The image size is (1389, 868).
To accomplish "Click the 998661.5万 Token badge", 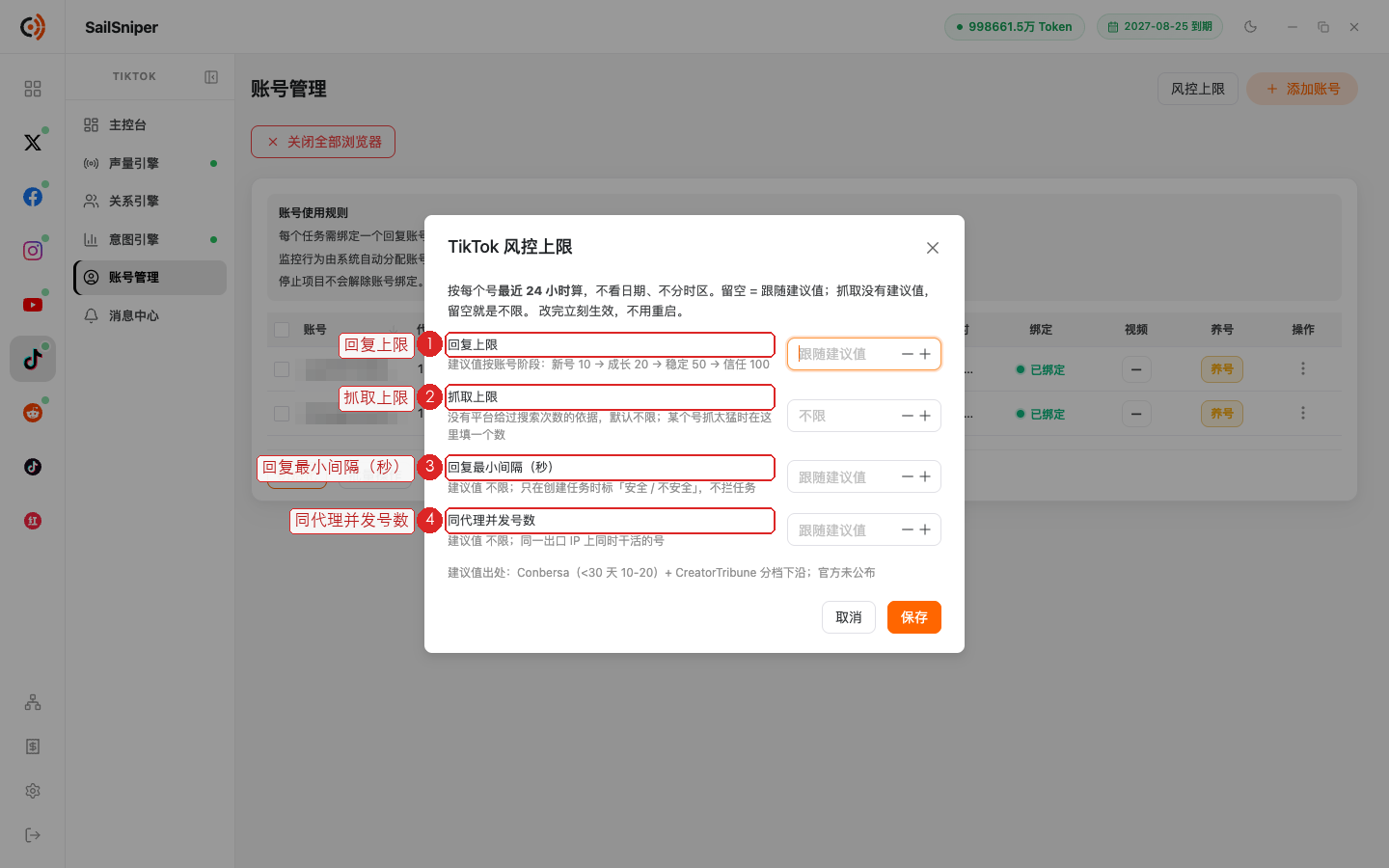I will (1015, 27).
